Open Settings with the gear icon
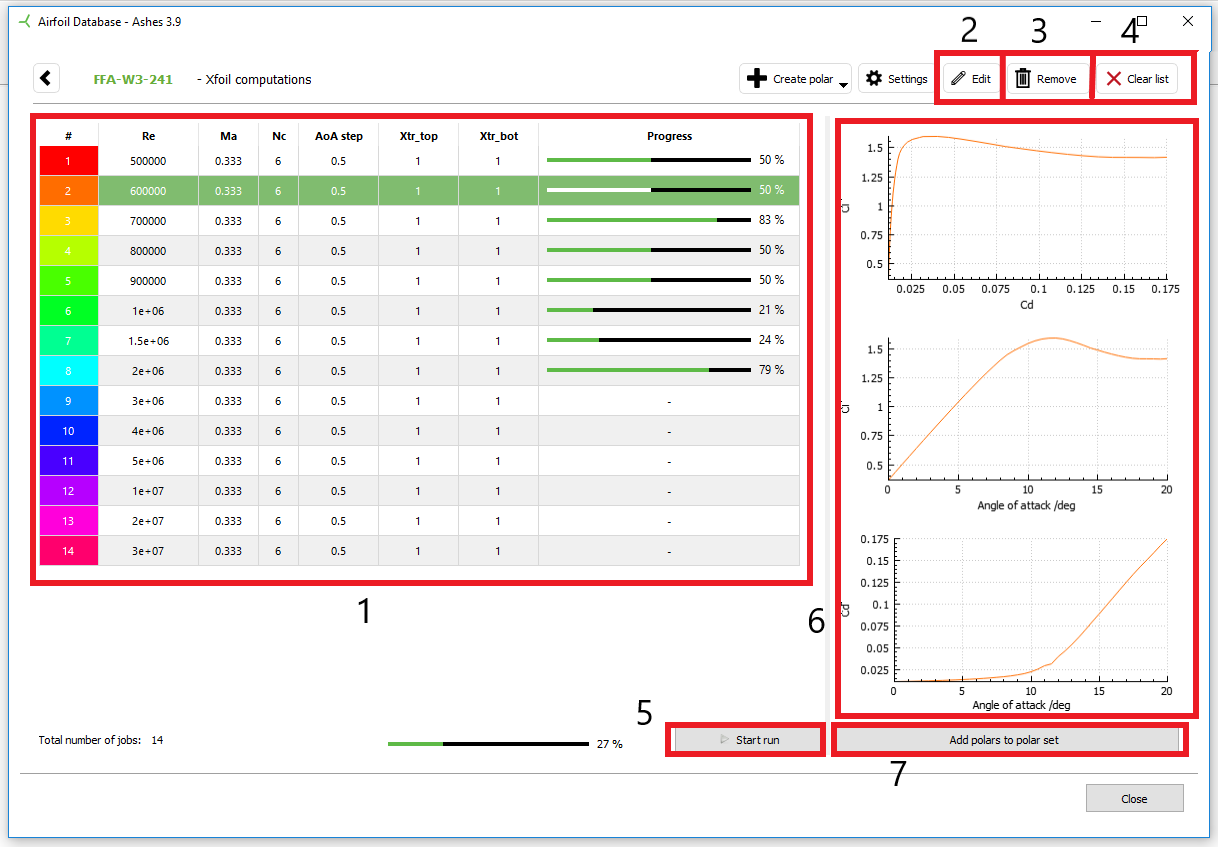The height and width of the screenshot is (847, 1218). (874, 79)
